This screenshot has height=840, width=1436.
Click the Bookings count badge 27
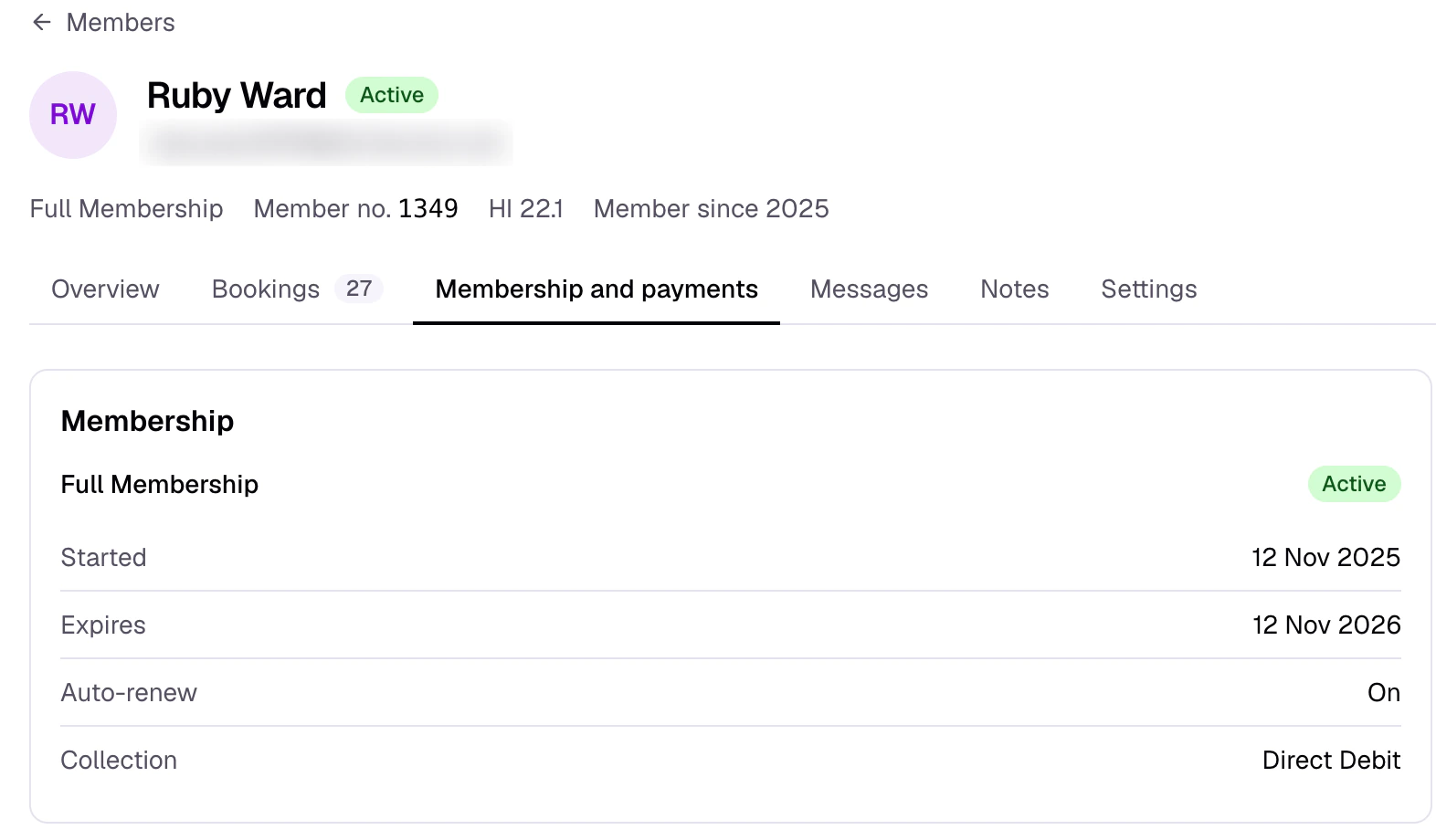359,289
